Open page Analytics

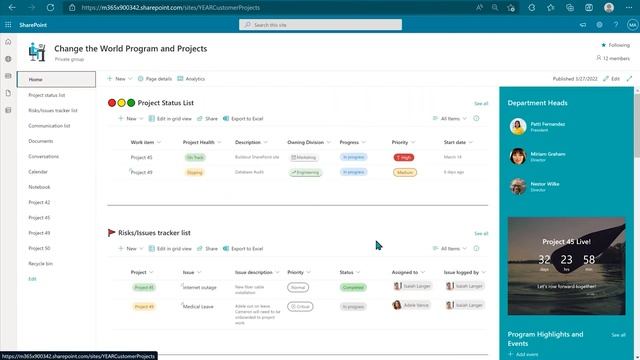click(x=191, y=79)
